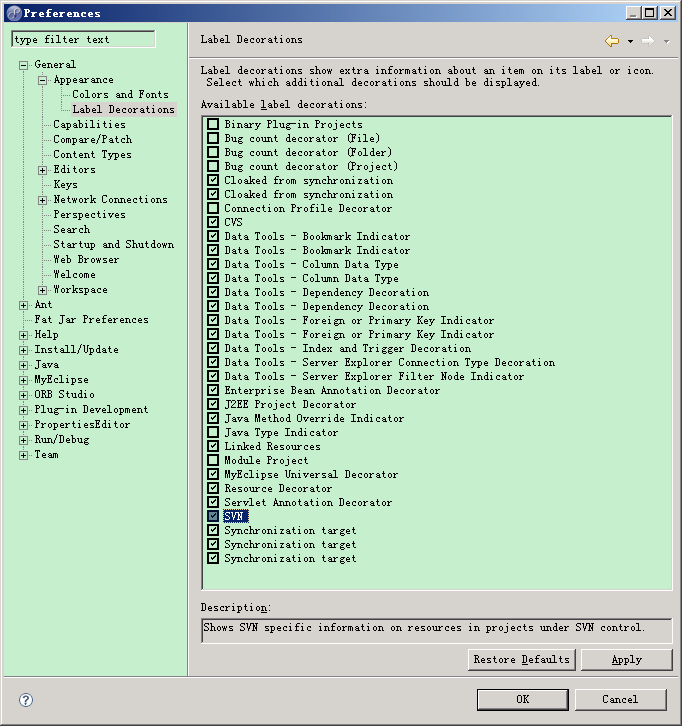Select MyEclipse Universal Decorator row
Viewport: 682px width, 726px height.
tap(311, 474)
